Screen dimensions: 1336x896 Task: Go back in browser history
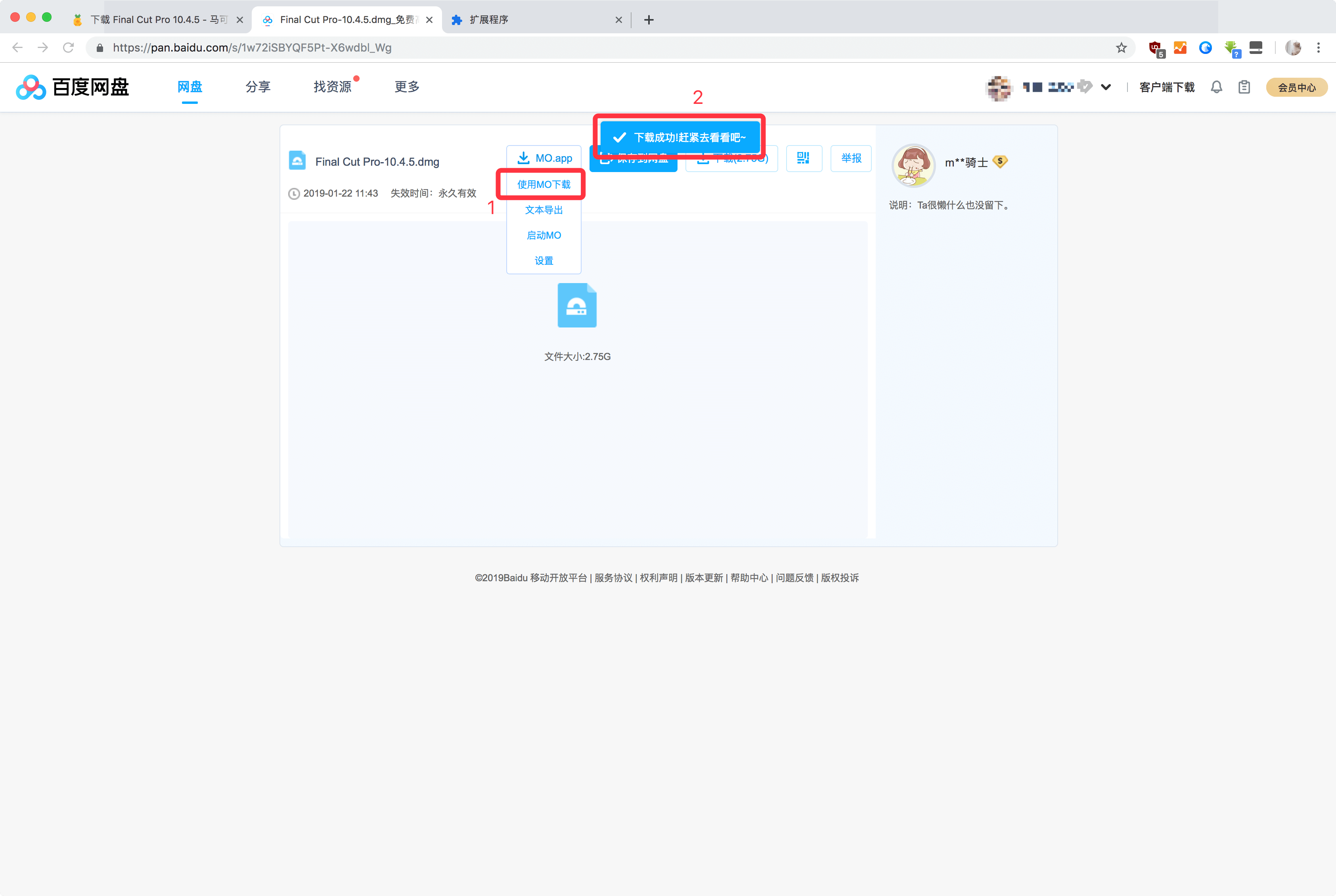[x=17, y=48]
